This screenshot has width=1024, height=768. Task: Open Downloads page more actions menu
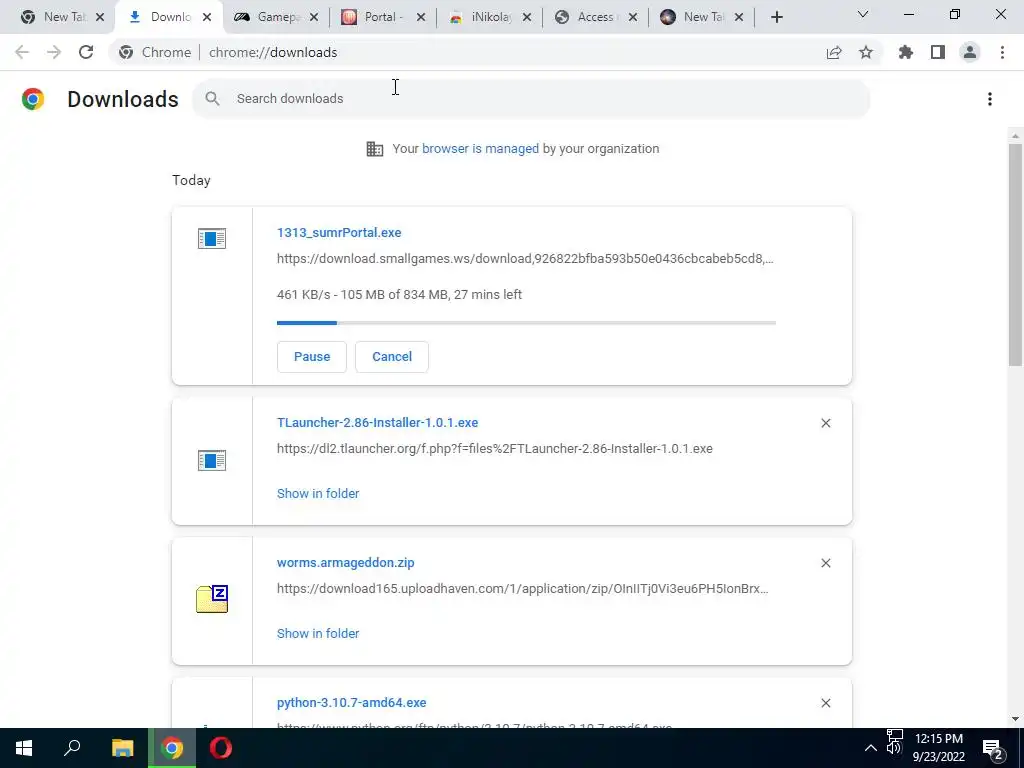[990, 99]
